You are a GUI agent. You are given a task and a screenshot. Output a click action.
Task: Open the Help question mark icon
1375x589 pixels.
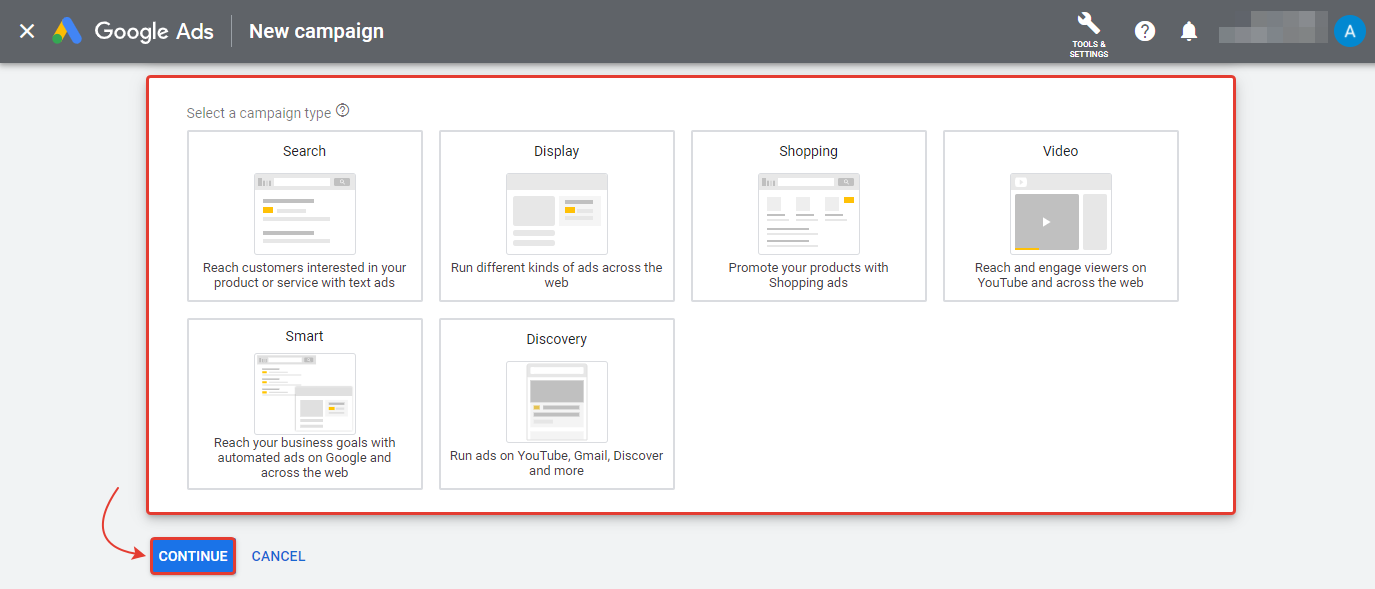(1145, 31)
